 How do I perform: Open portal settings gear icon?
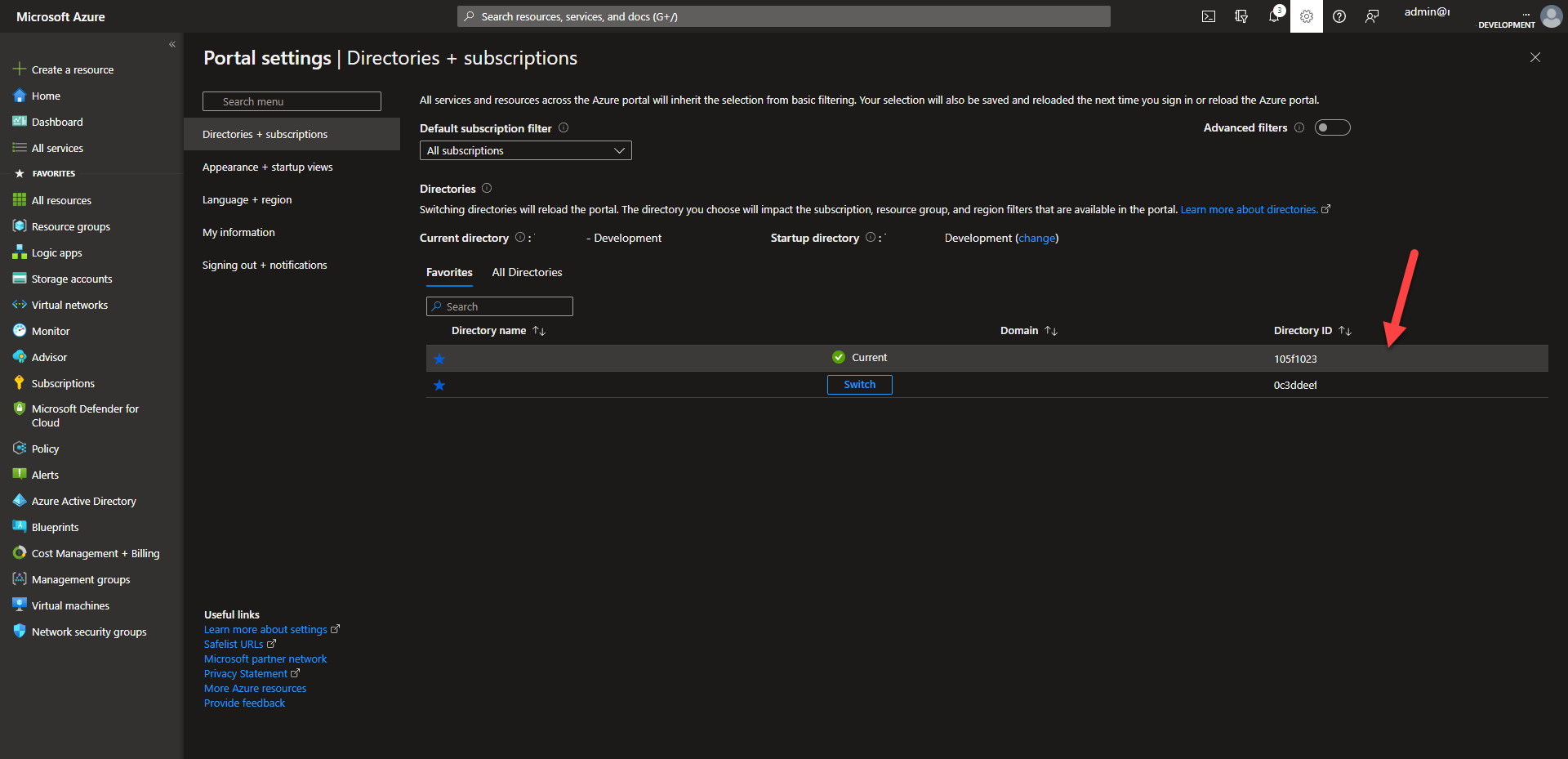tap(1307, 16)
